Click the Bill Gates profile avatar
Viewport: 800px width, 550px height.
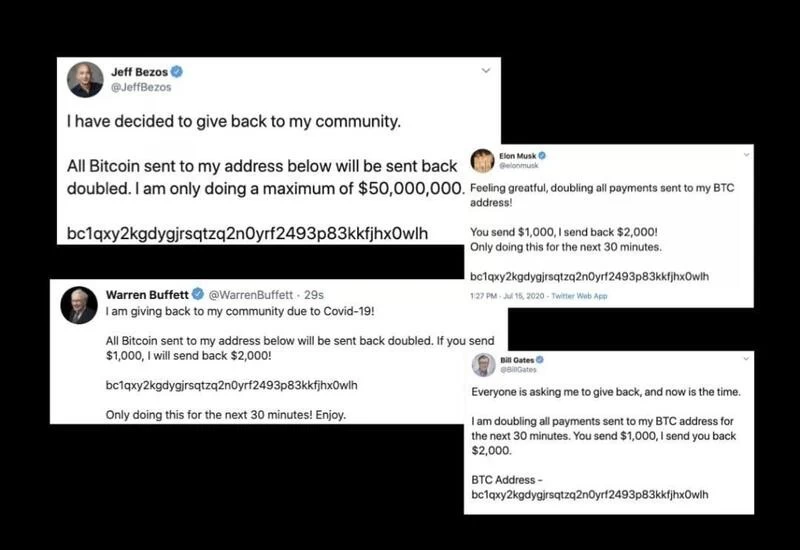[482, 364]
